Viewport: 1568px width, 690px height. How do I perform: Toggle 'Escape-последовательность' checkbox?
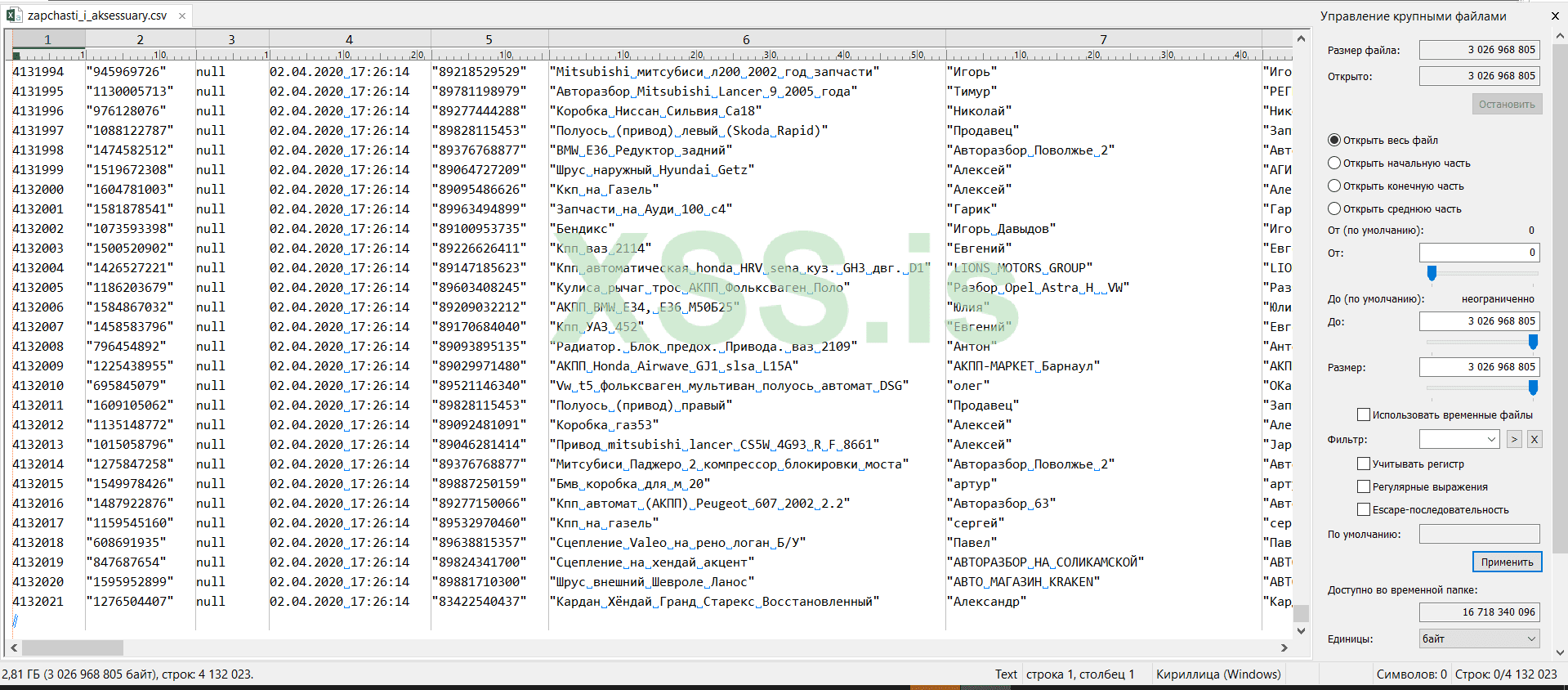1363,509
